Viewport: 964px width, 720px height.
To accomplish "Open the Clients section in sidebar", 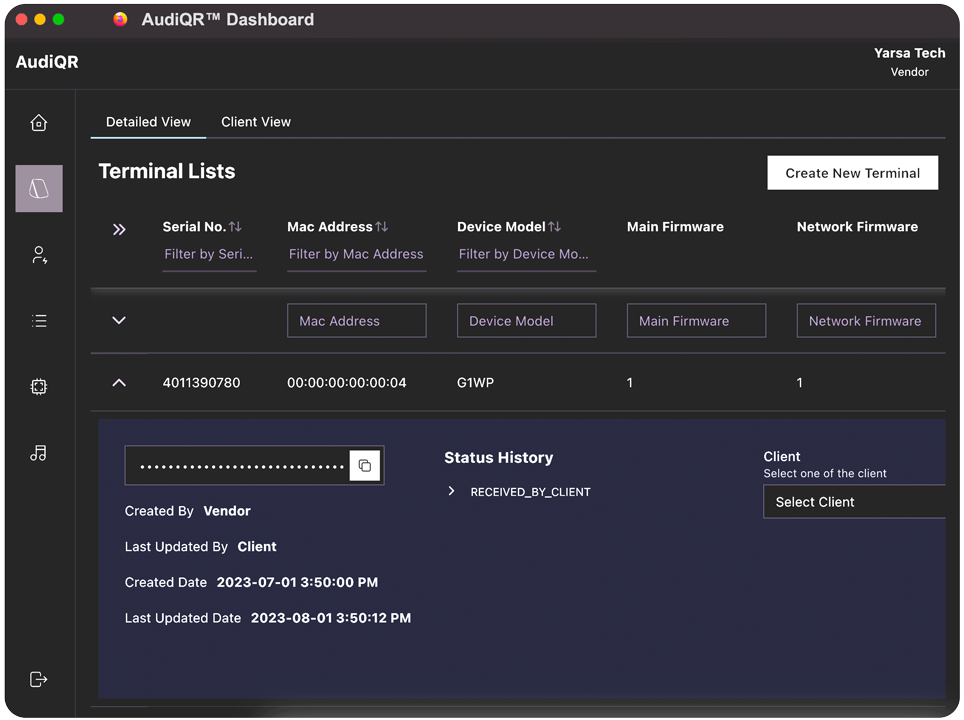I will pos(38,254).
